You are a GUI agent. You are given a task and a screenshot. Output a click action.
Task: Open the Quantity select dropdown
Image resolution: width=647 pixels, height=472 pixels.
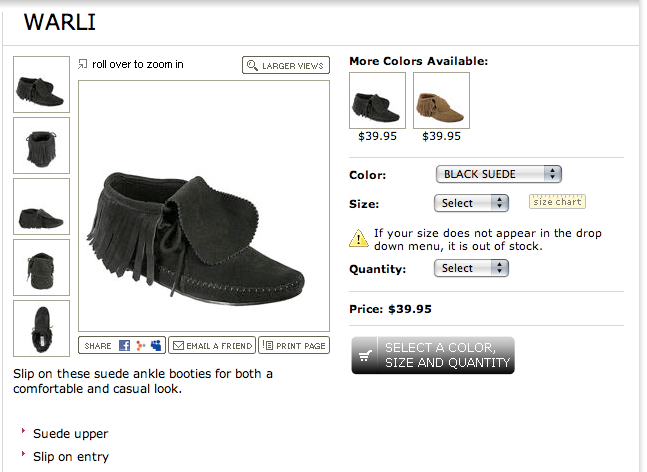[472, 268]
